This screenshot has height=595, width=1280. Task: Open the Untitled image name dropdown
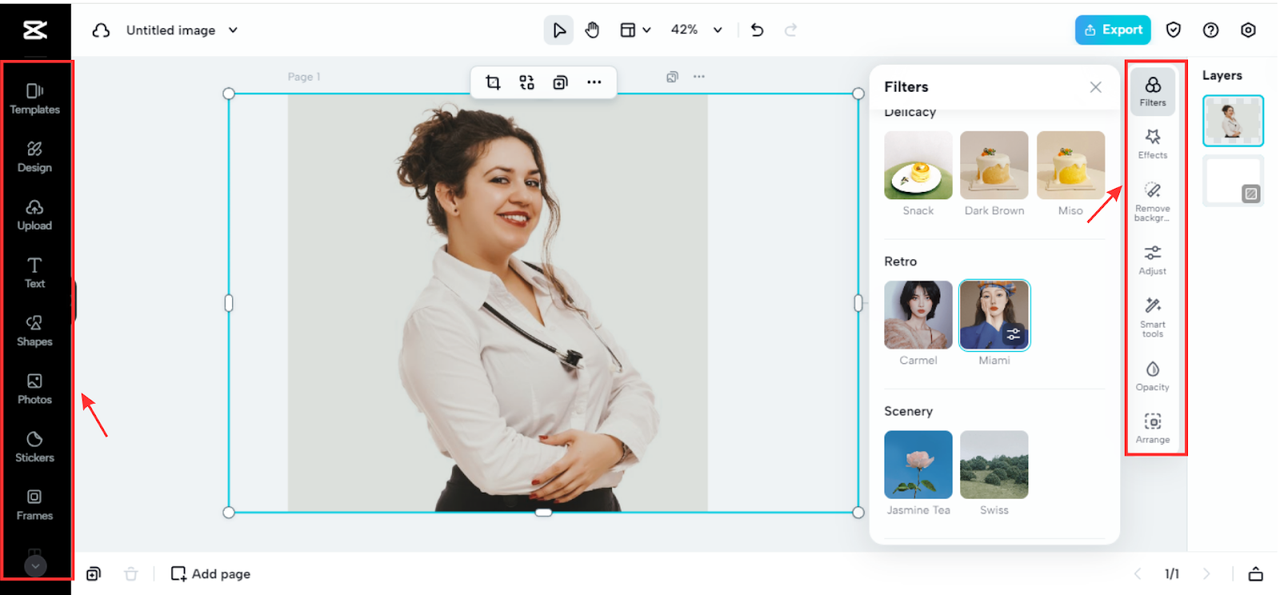[182, 30]
